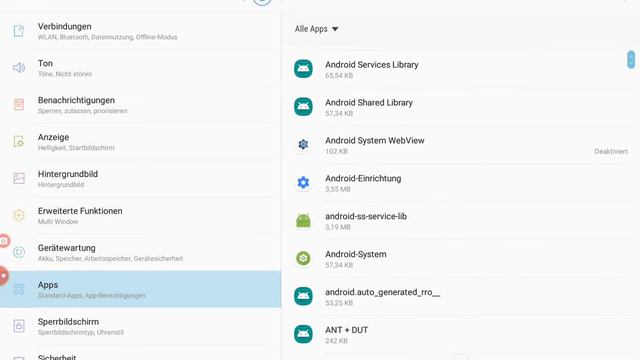
Task: Choose Erweiterte Funktionen in the sidebar
Action: tap(140, 216)
